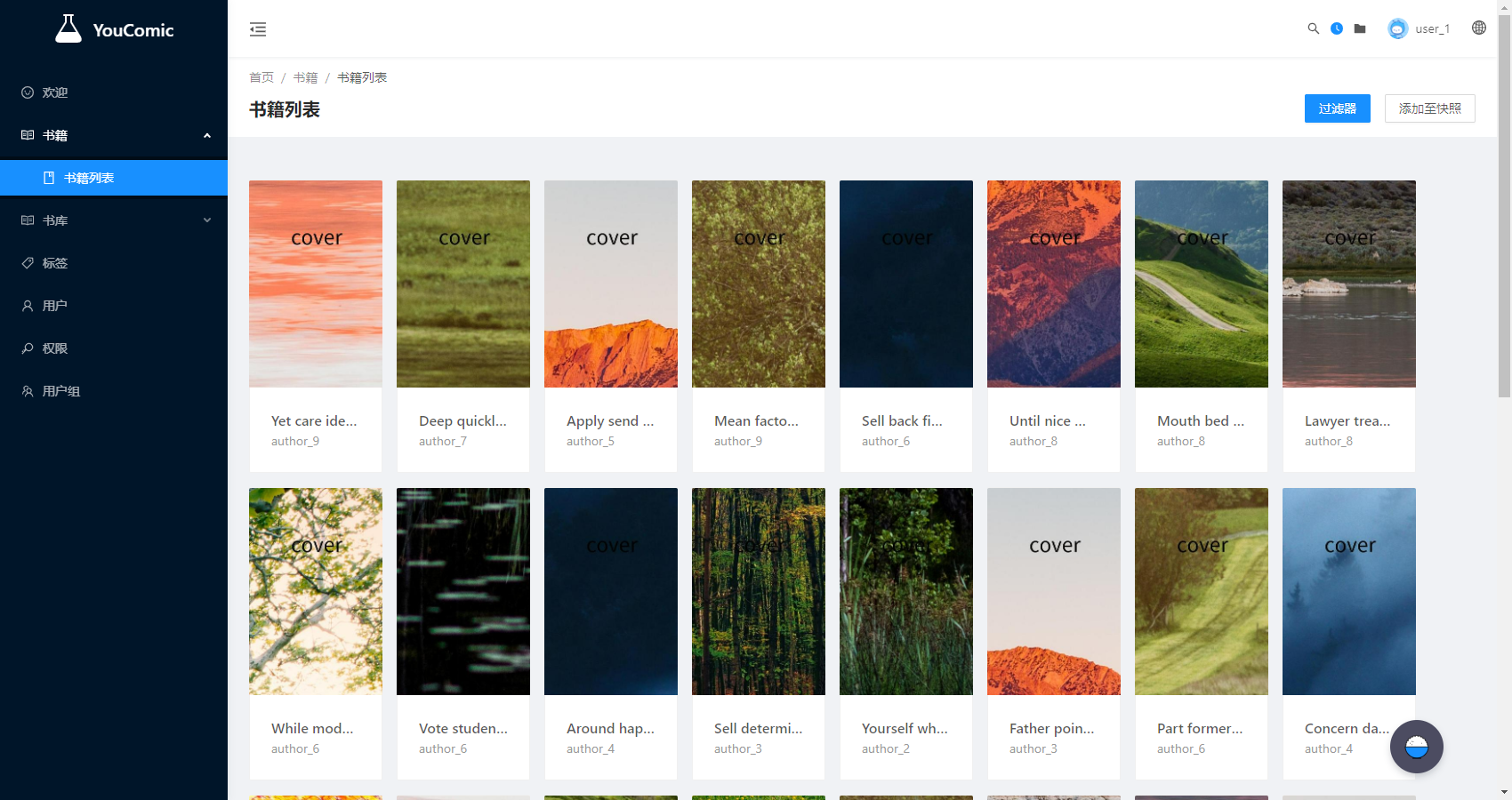This screenshot has width=1512, height=800.
Task: Click the 用户 person icon in the sidebar
Action: pos(28,306)
